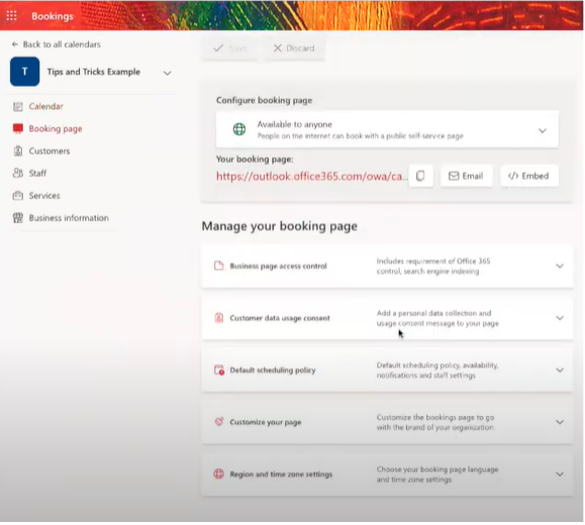Click 'Customize the bookings page' description

click(x=435, y=422)
